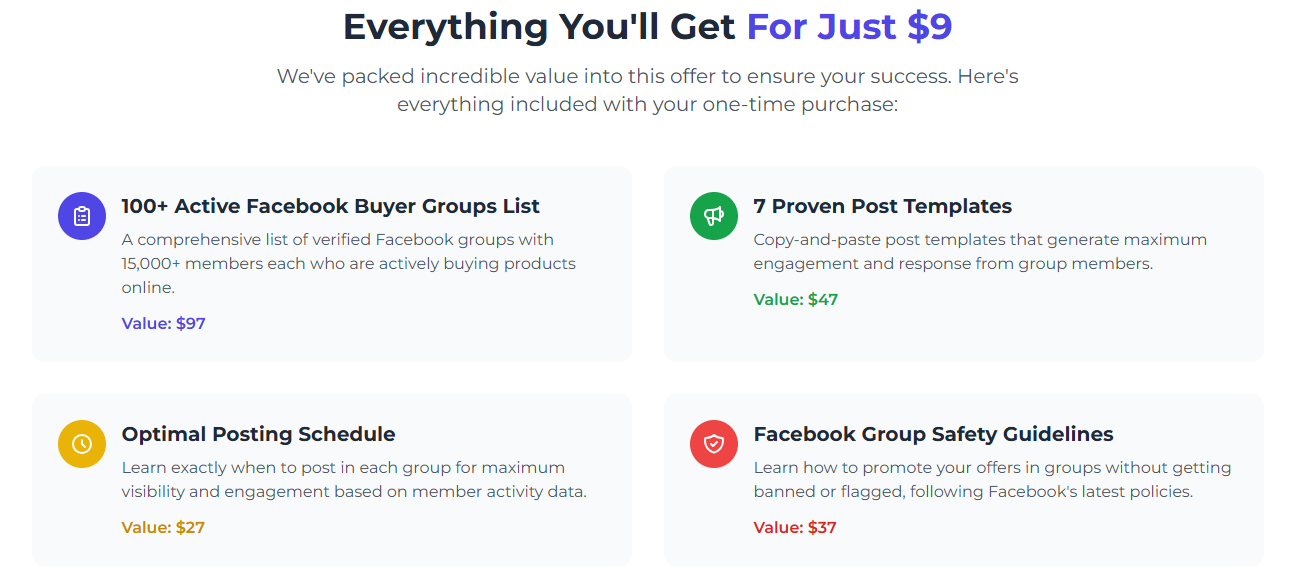Click the description about when to post
The width and height of the screenshot is (1302, 582).
pyautogui.click(x=353, y=480)
